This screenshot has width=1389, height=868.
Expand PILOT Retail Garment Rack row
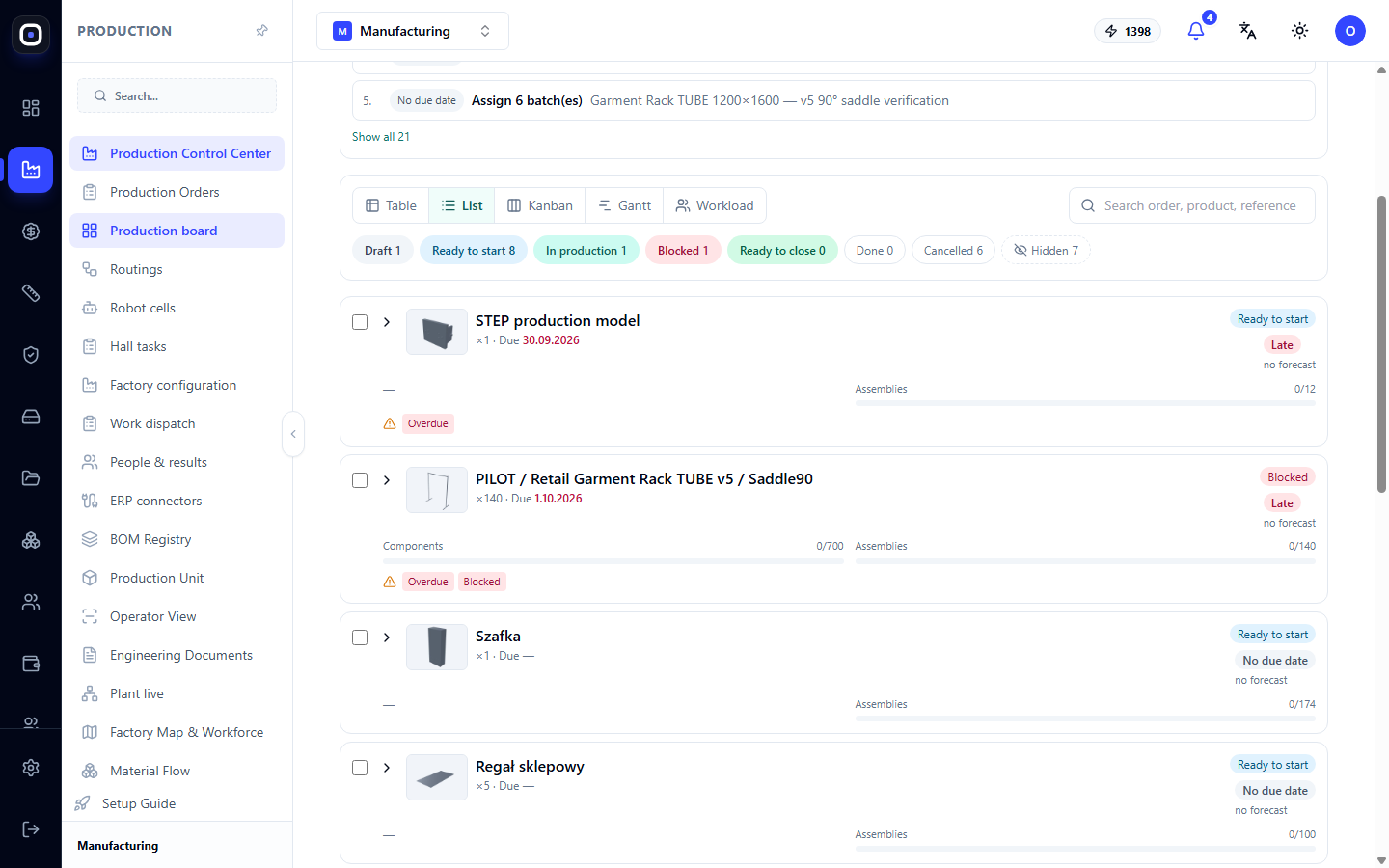tap(387, 480)
